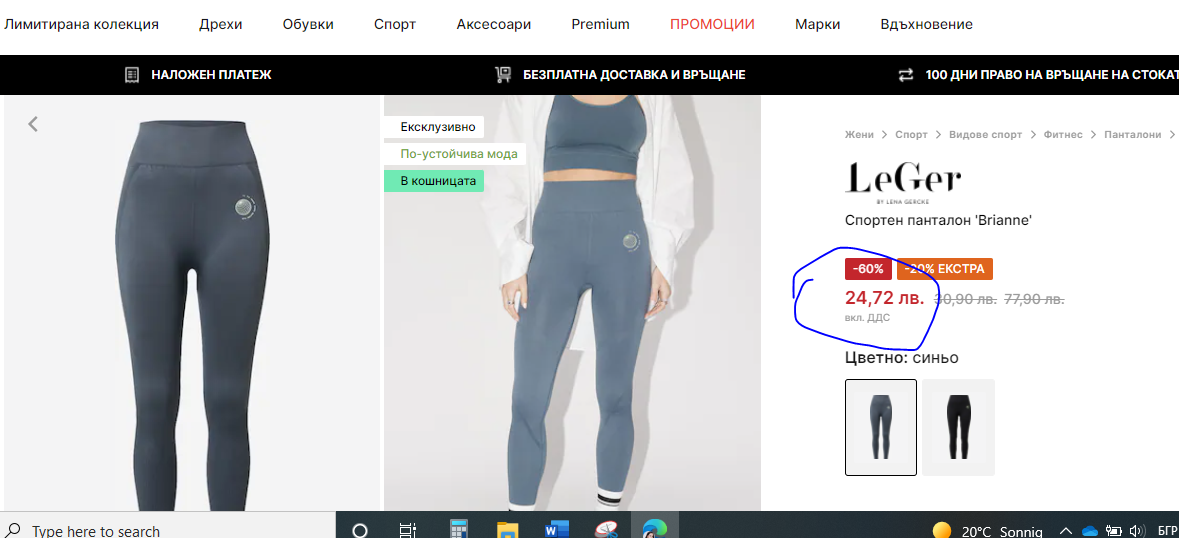Click the crossed-out 77,90 лв. price
The width and height of the screenshot is (1179, 538).
[1034, 300]
